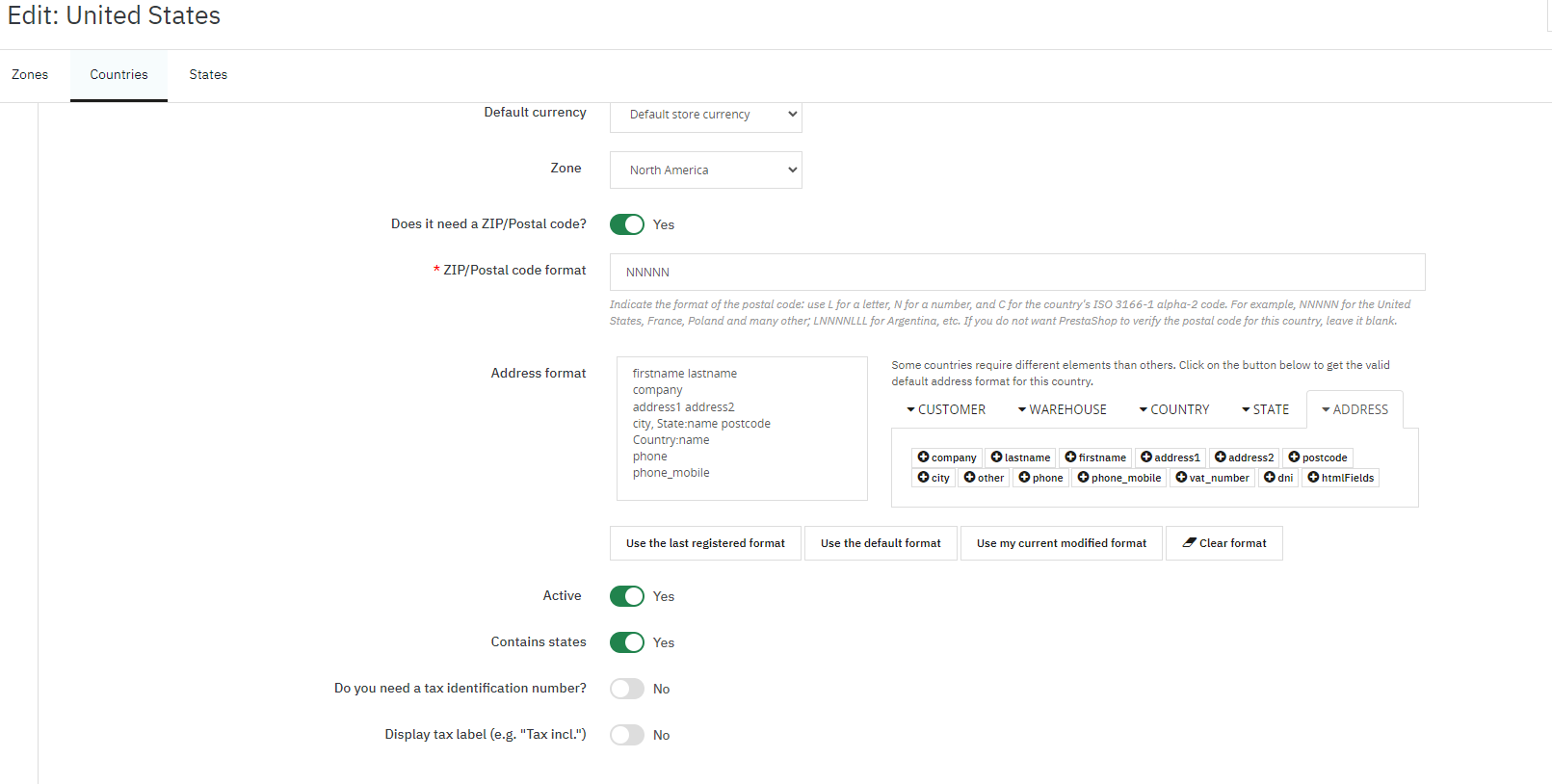Toggle the Contains states switch

point(627,642)
